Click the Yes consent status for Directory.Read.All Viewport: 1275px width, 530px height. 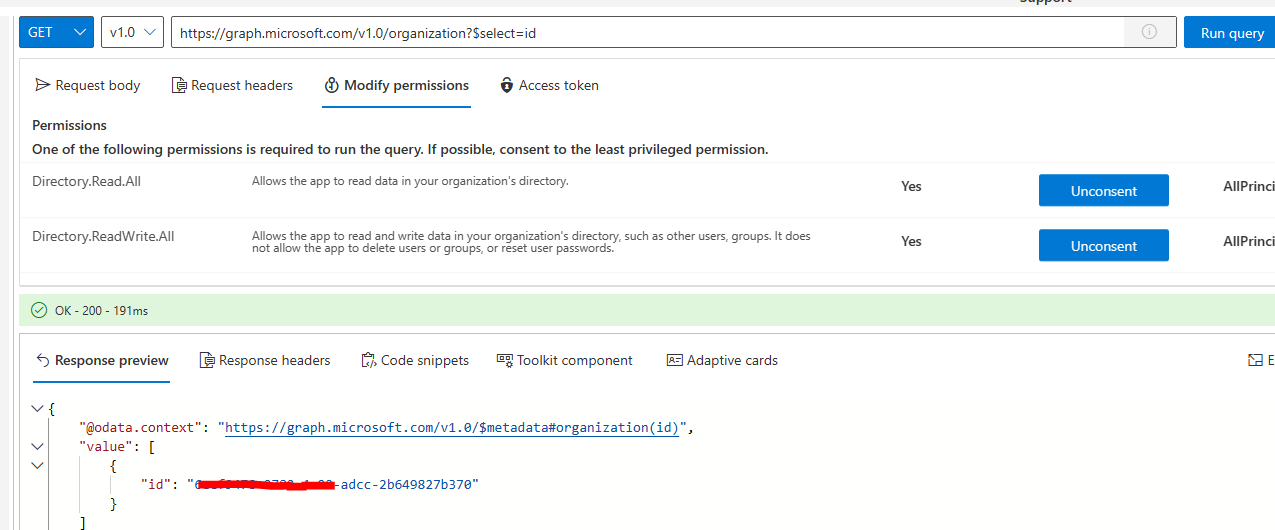click(x=911, y=186)
